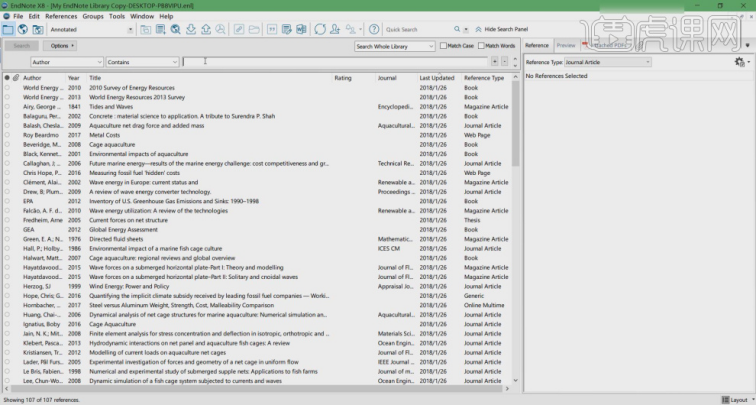Viewport: 756px width, 405px height.
Task: Open the Layout button at bottom right
Action: click(x=735, y=399)
